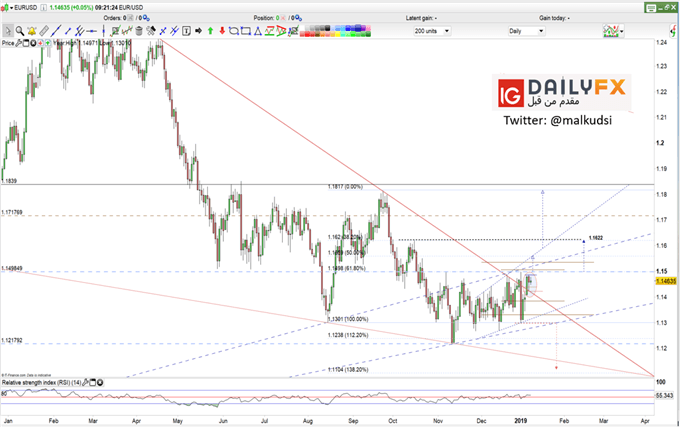The width and height of the screenshot is (680, 427).
Task: Pick a black swatch from color palette
Action: click(327, 29)
